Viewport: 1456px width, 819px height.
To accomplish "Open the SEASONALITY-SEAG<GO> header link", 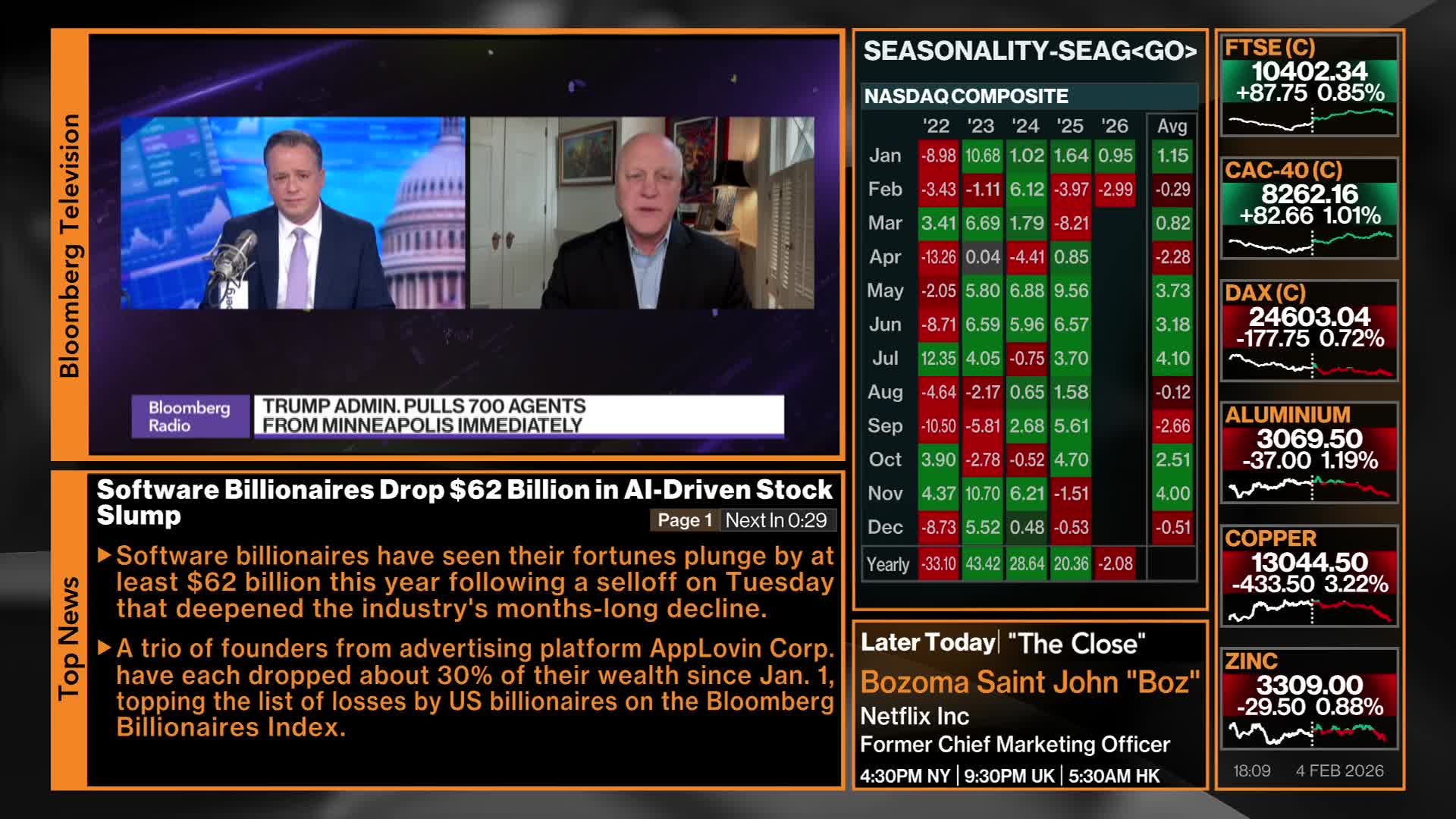I will coord(1029,52).
